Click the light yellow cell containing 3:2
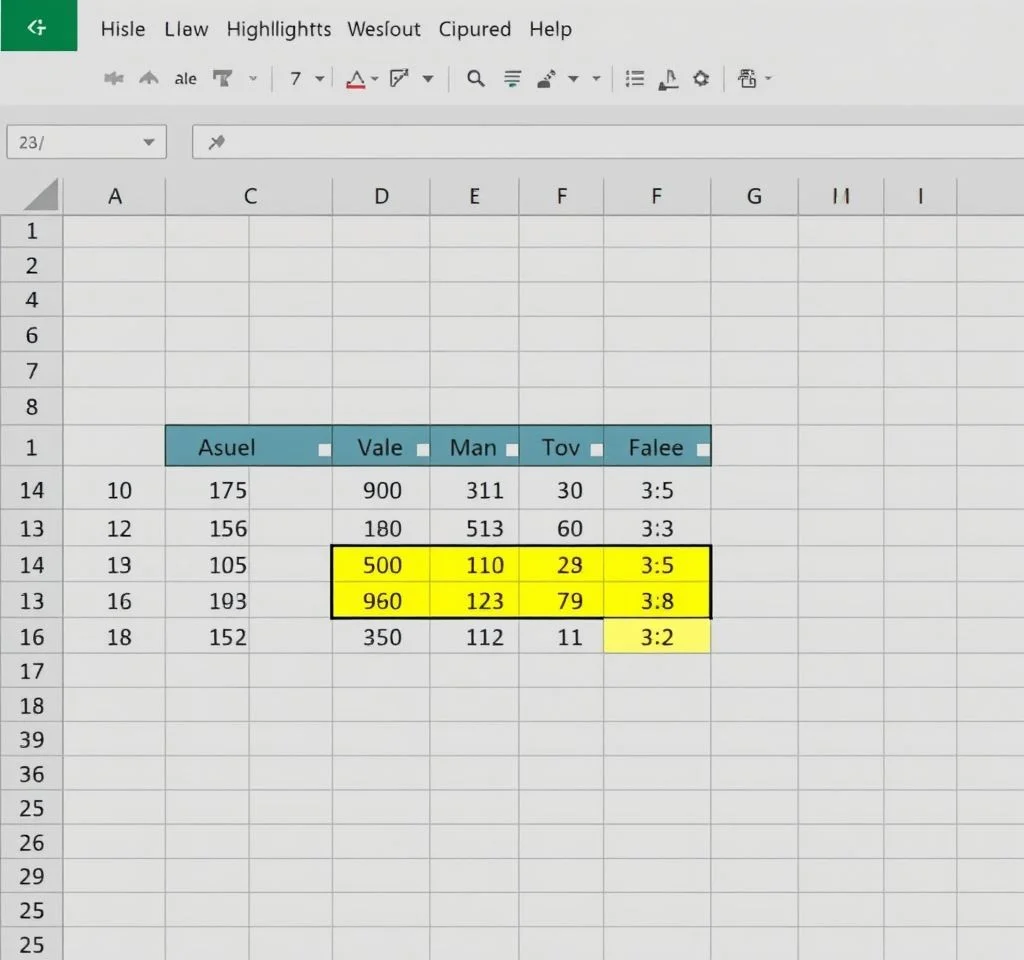Screen dimensions: 1024x960 (x=657, y=637)
